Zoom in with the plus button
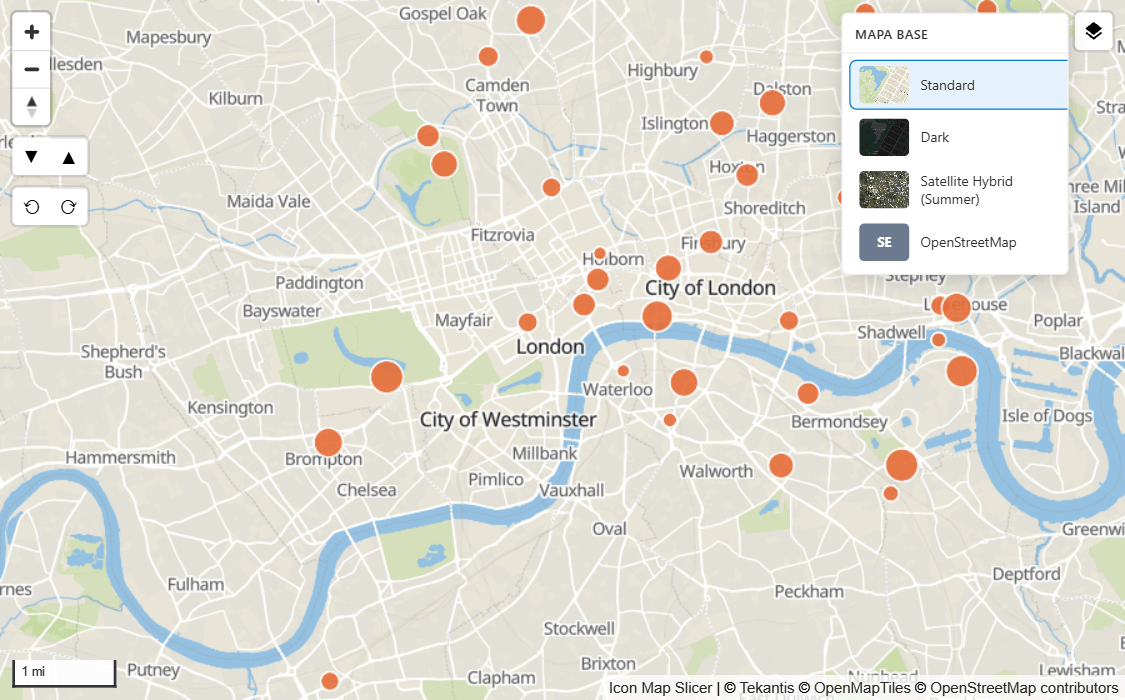1125x700 pixels. pyautogui.click(x=32, y=32)
